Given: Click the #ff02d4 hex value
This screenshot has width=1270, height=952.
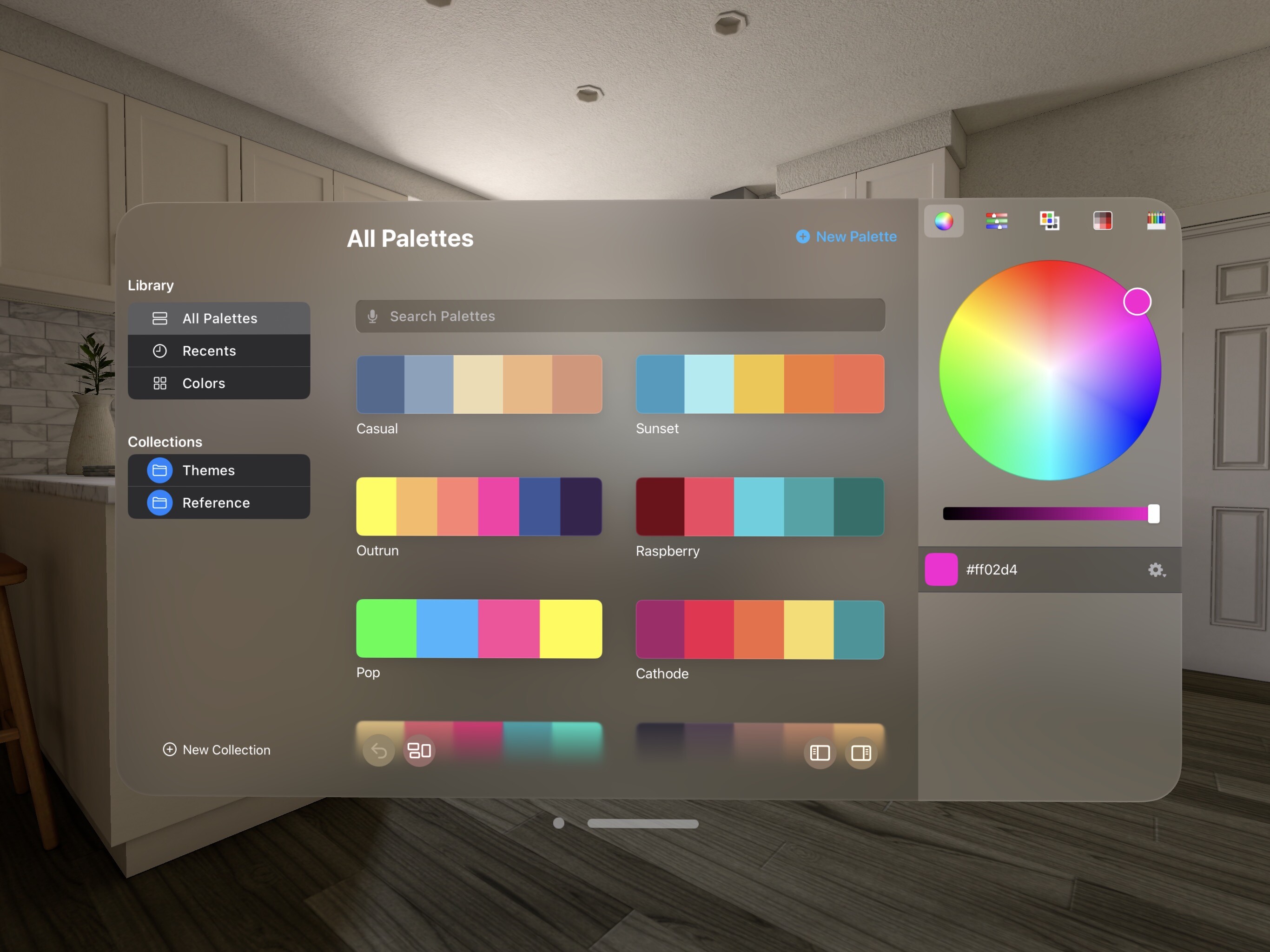Looking at the screenshot, I should (992, 569).
